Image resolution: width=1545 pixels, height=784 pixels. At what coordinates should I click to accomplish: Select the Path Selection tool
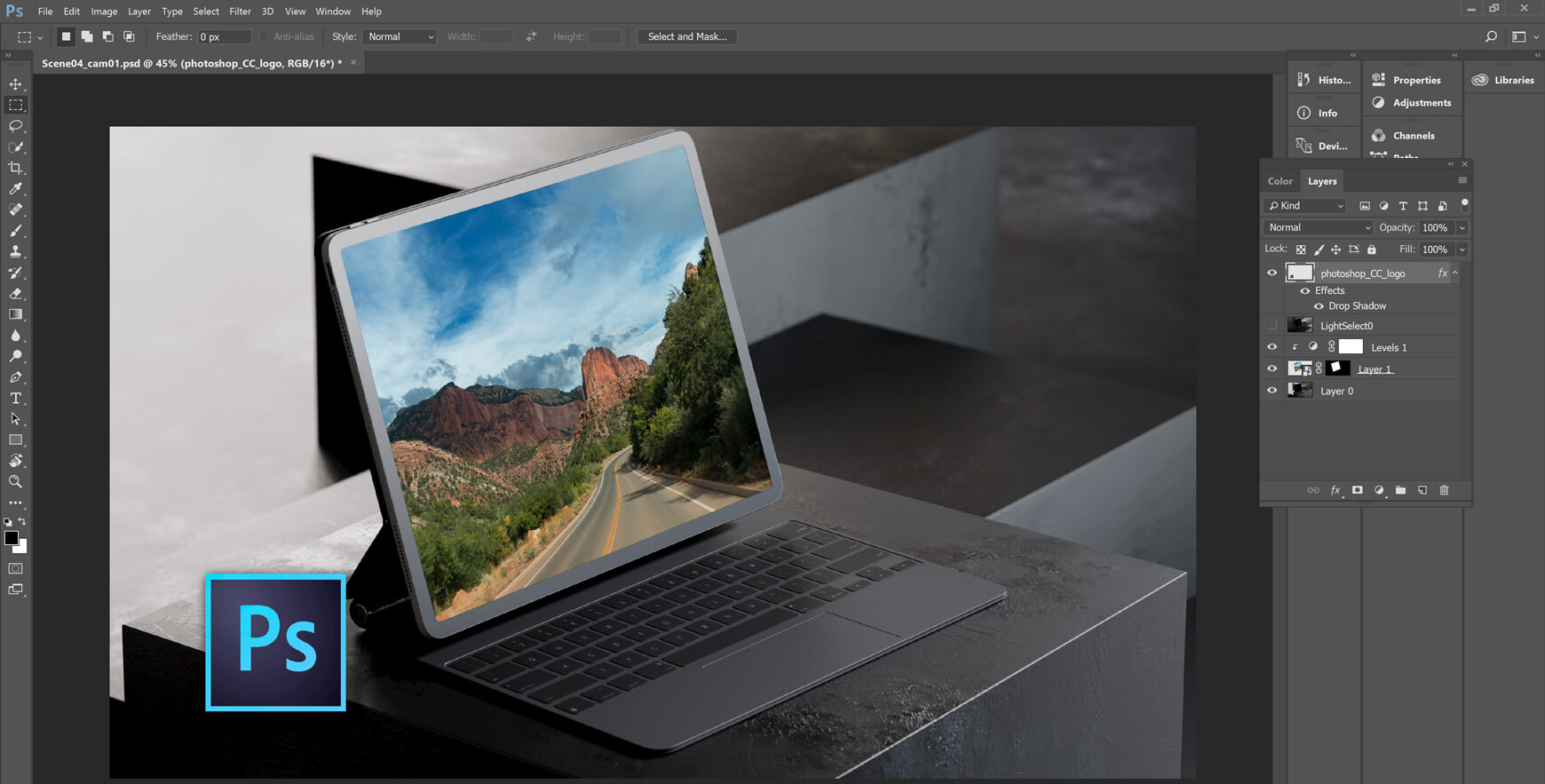click(x=16, y=419)
